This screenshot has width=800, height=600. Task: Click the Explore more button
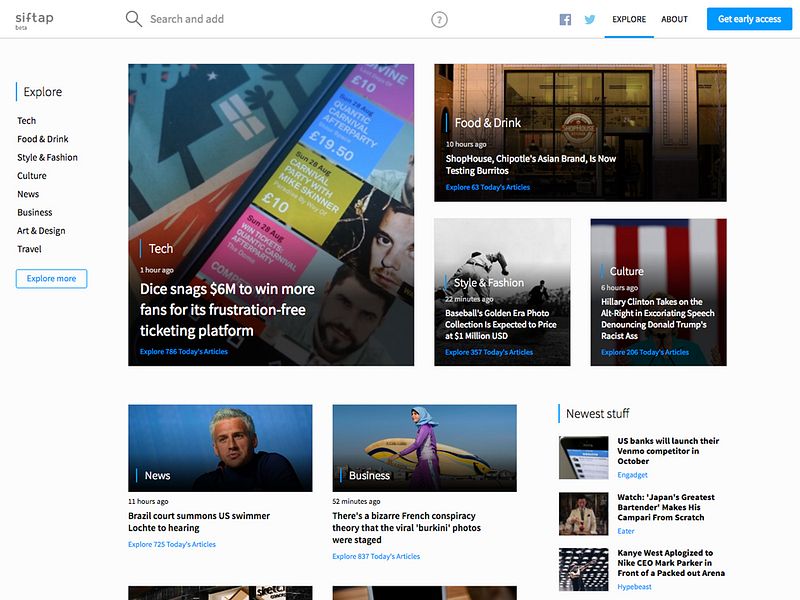pos(52,279)
